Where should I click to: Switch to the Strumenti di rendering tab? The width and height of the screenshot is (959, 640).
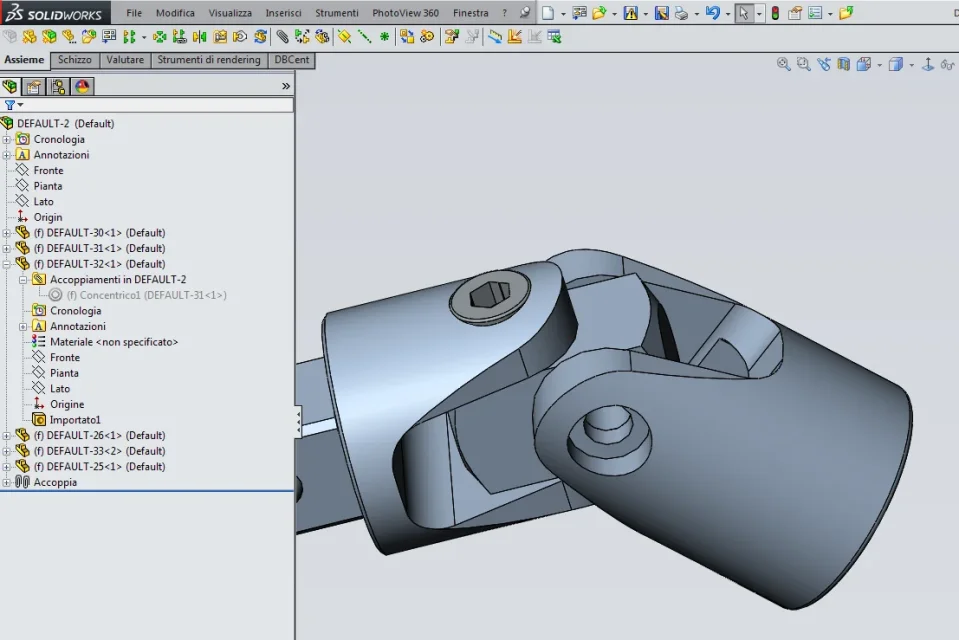[x=209, y=60]
